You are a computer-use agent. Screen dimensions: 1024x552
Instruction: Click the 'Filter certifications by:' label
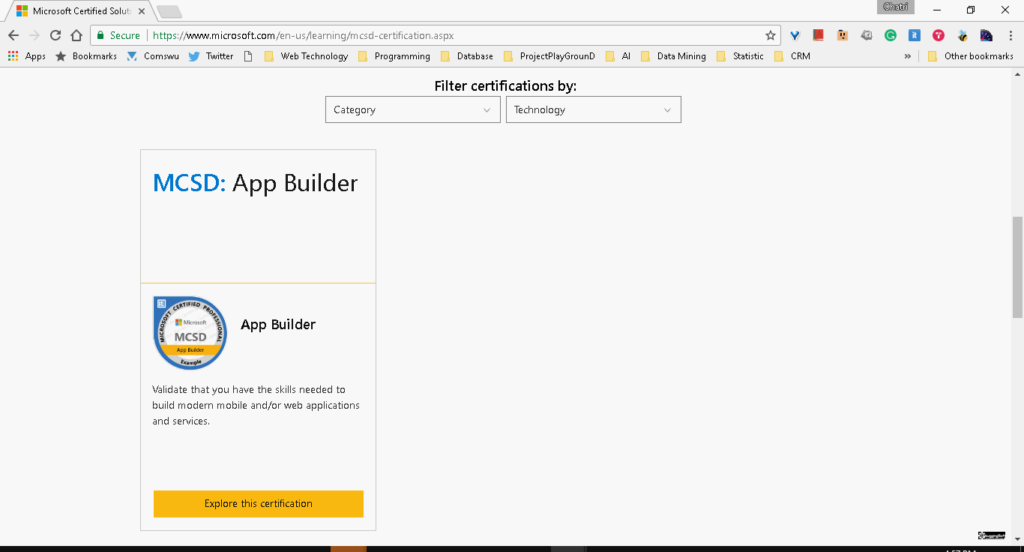505,86
